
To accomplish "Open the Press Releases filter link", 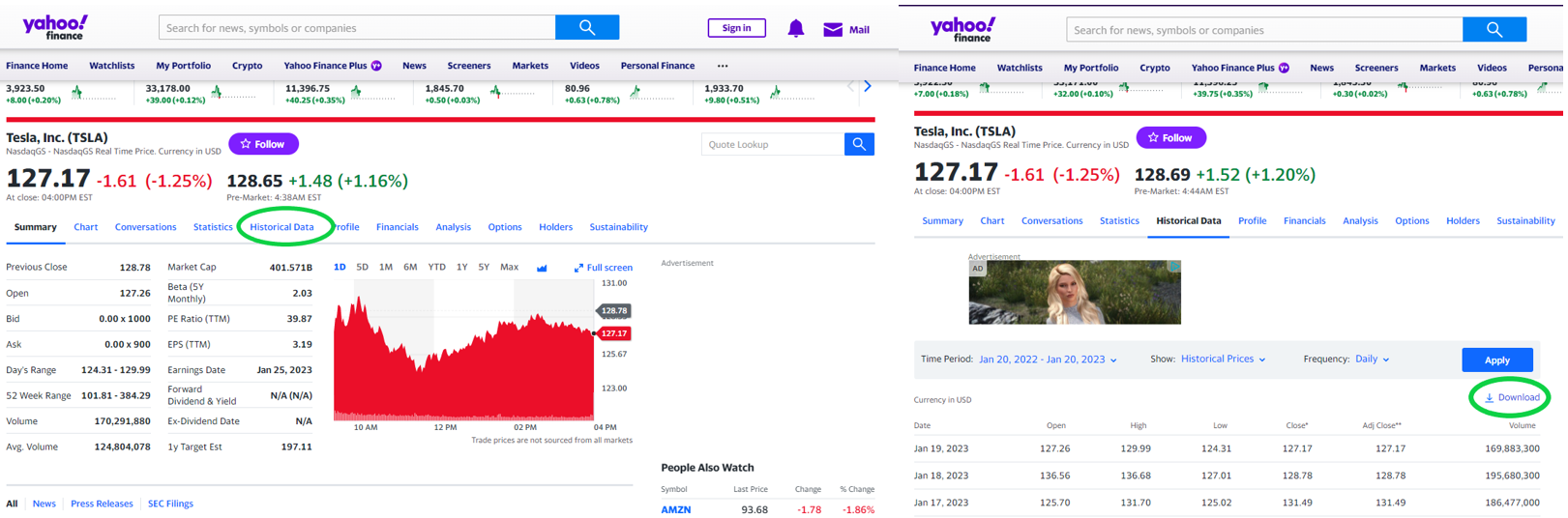I will point(102,504).
